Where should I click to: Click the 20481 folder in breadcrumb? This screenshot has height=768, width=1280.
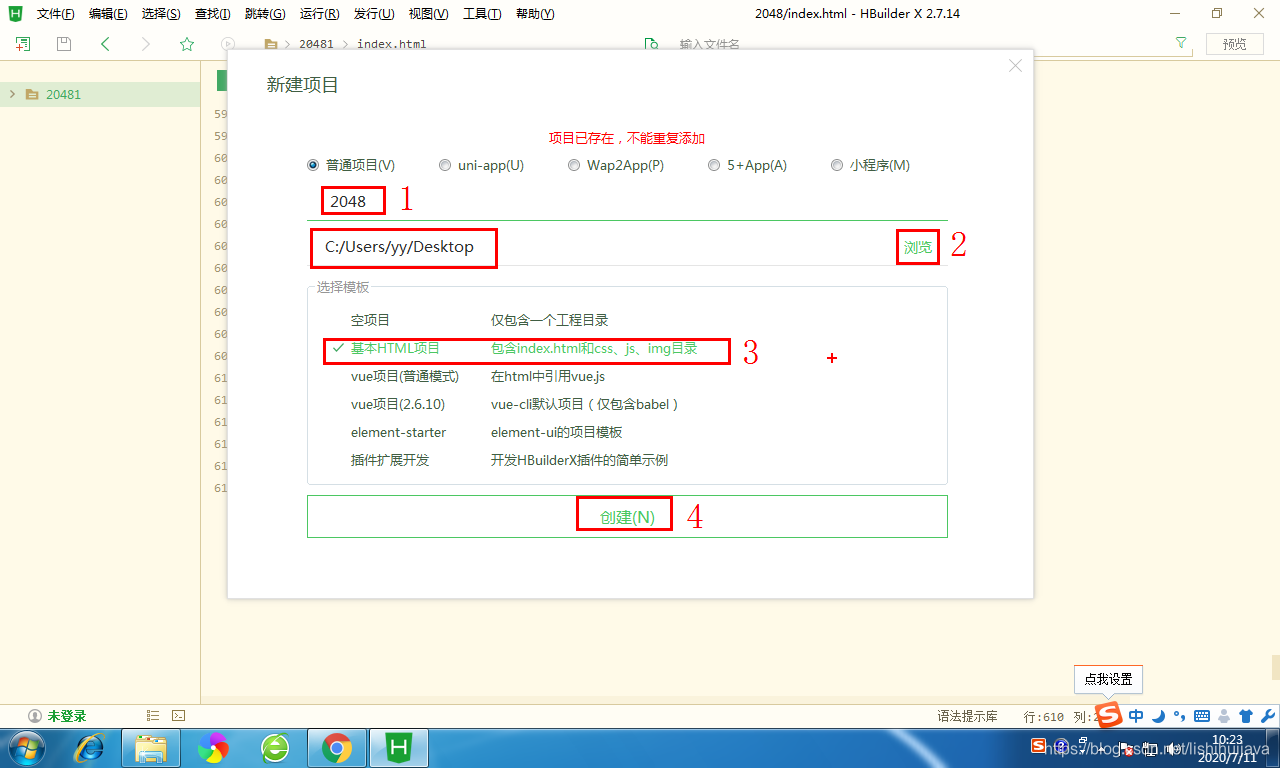pos(316,44)
